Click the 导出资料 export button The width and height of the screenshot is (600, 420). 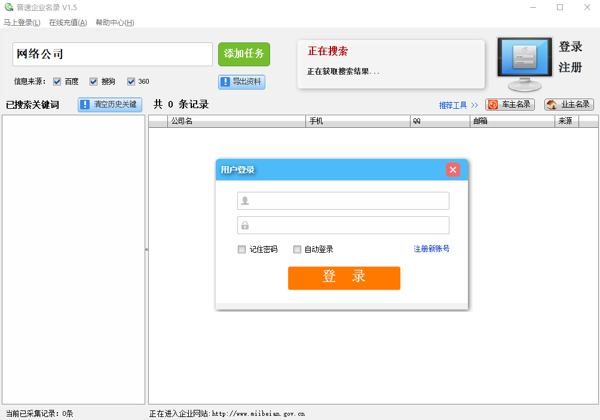pyautogui.click(x=241, y=82)
